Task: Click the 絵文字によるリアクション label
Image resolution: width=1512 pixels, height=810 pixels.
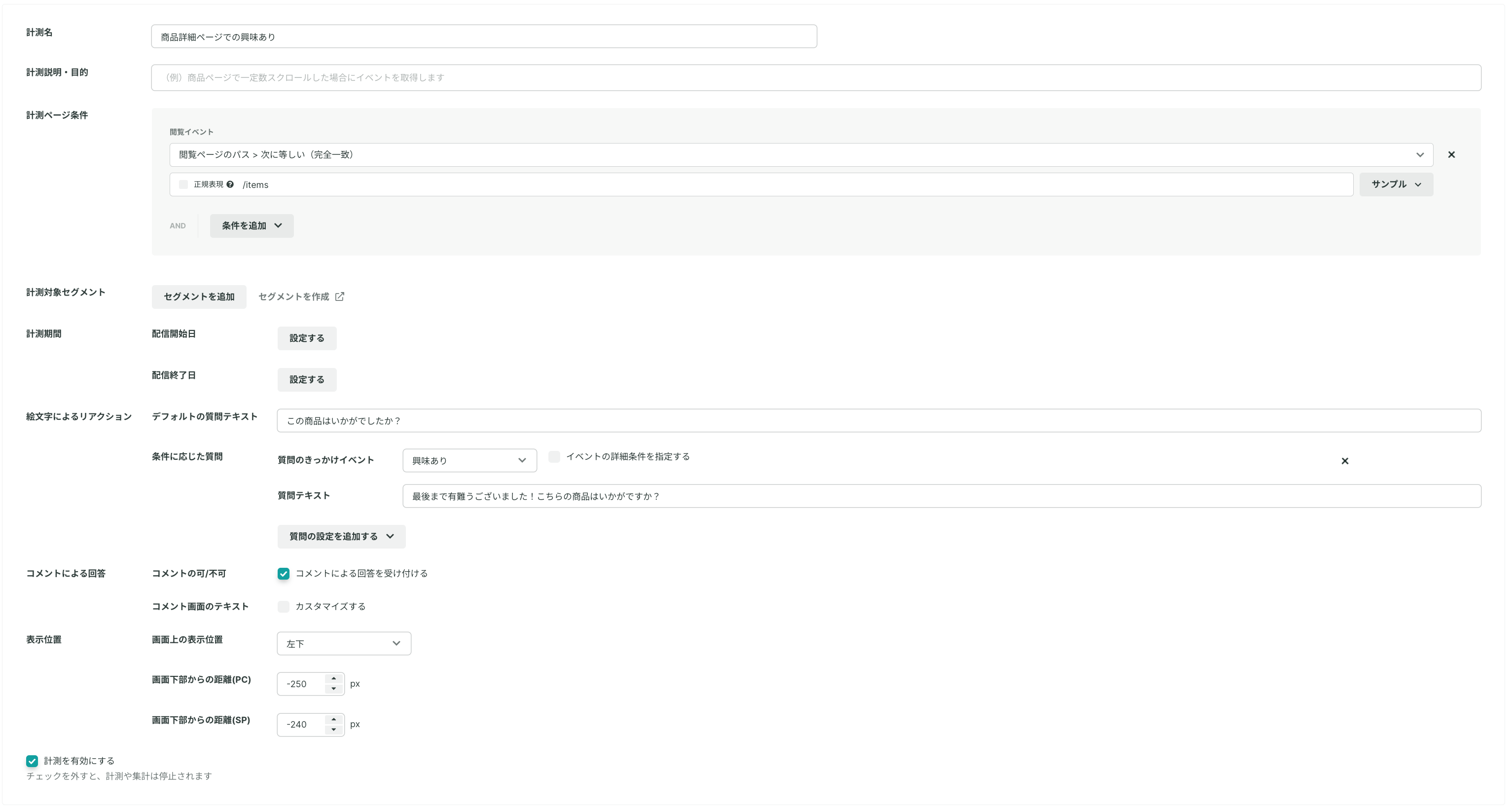Action: click(x=78, y=417)
